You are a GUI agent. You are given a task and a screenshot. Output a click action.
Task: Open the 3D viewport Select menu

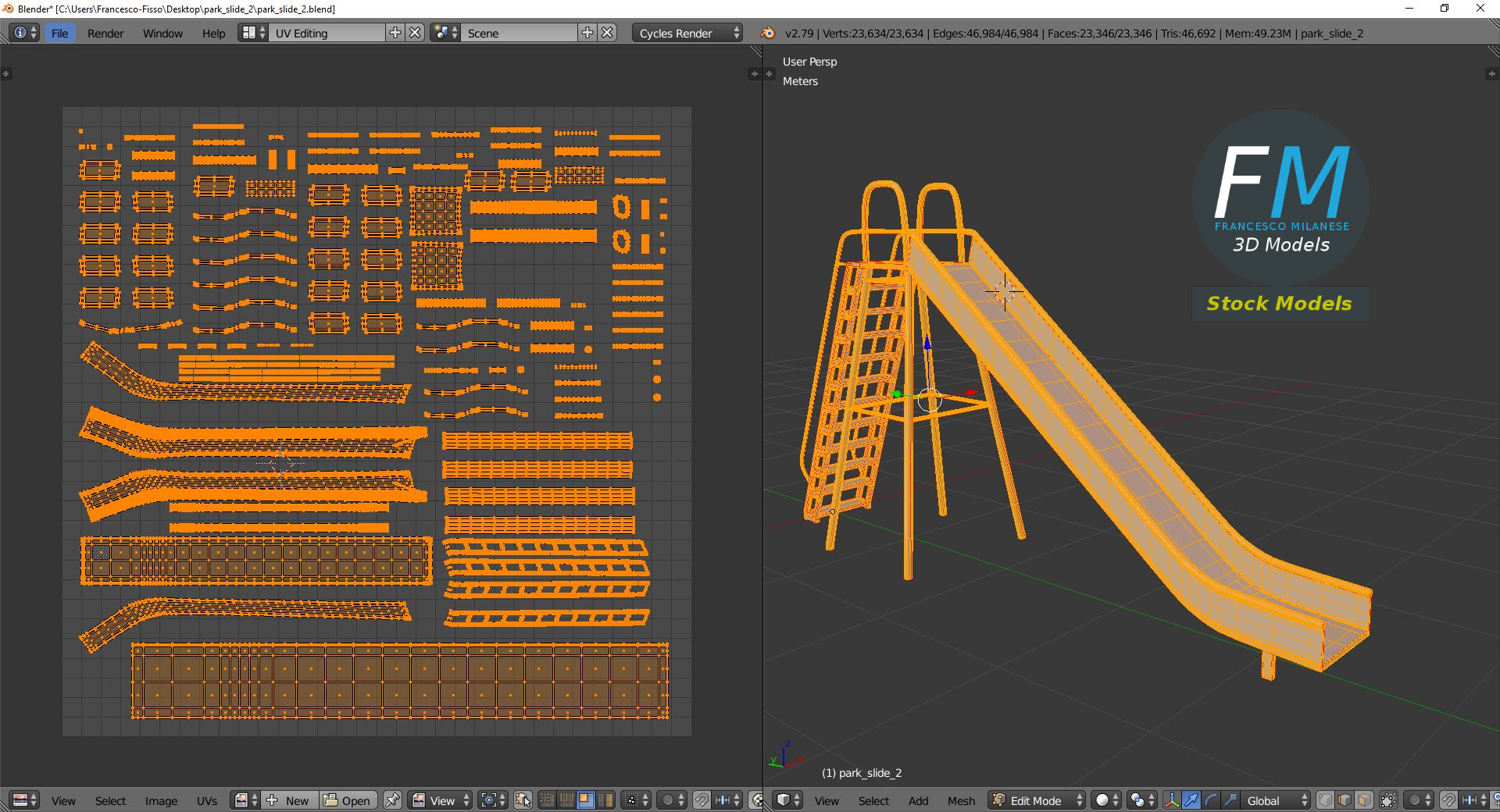(x=873, y=800)
